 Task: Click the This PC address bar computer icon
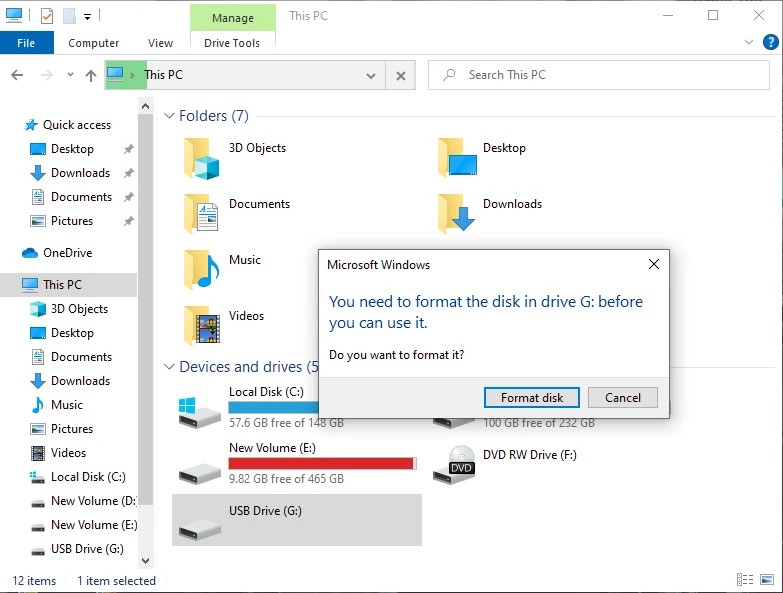click(115, 75)
